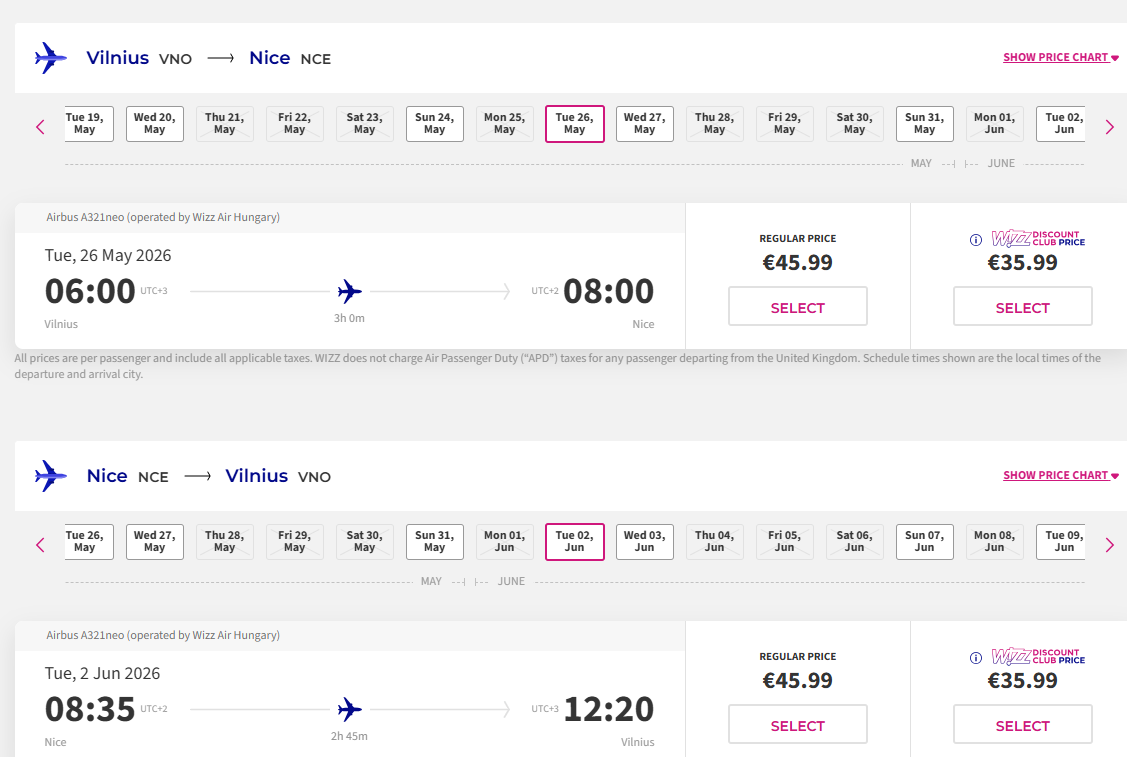Select outbound date Wed 27, May
1127x757 pixels.
tap(644, 124)
